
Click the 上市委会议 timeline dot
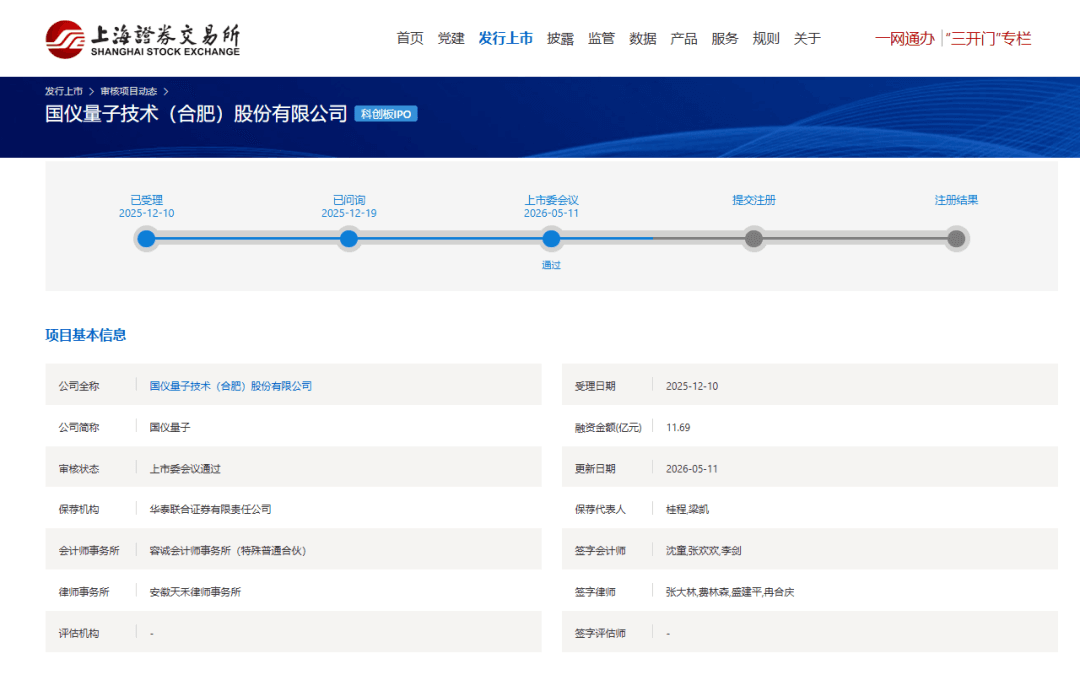coord(551,239)
